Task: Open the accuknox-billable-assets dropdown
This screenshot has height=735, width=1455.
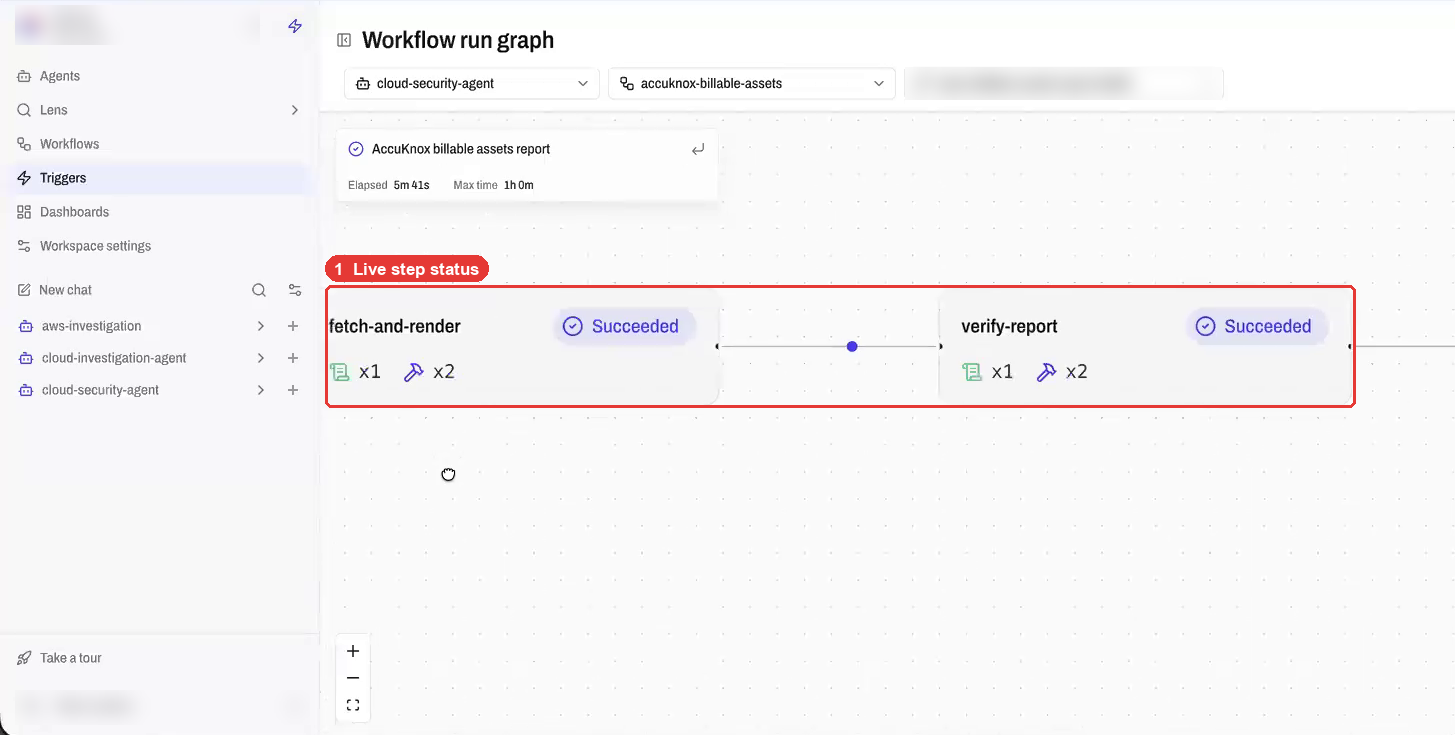Action: (752, 84)
